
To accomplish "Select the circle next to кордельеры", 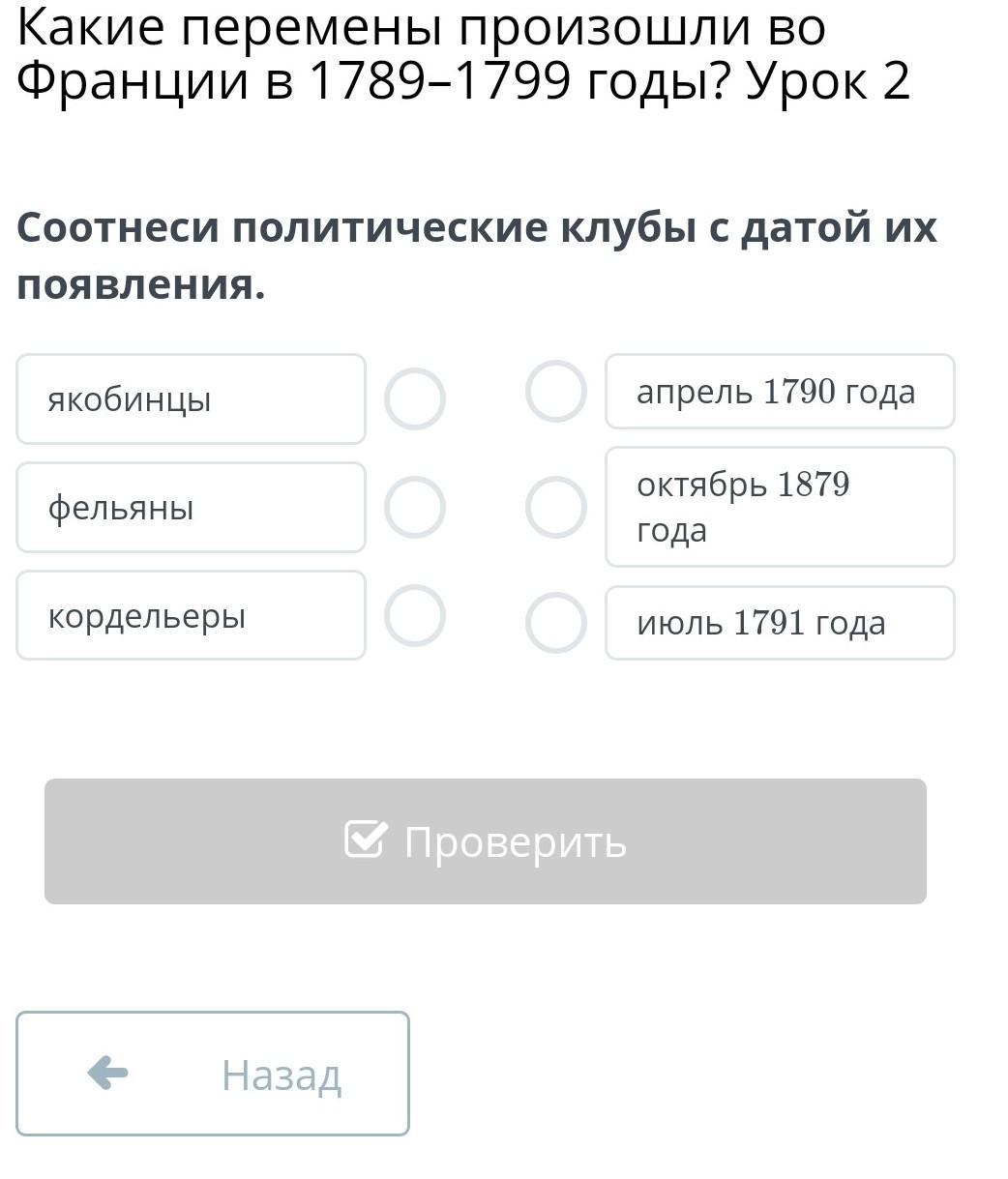I will click(x=415, y=615).
